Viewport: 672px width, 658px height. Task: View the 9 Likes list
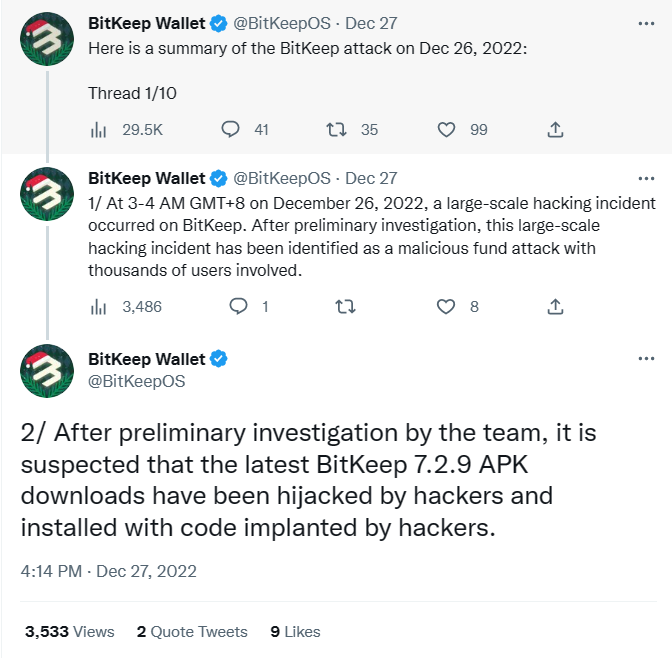(x=295, y=631)
